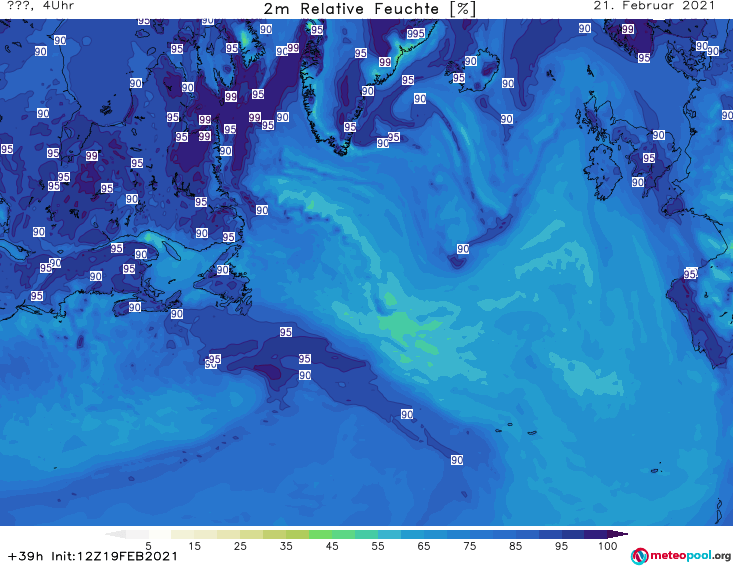
Task: Click the legend value '15'
Action: tap(194, 546)
